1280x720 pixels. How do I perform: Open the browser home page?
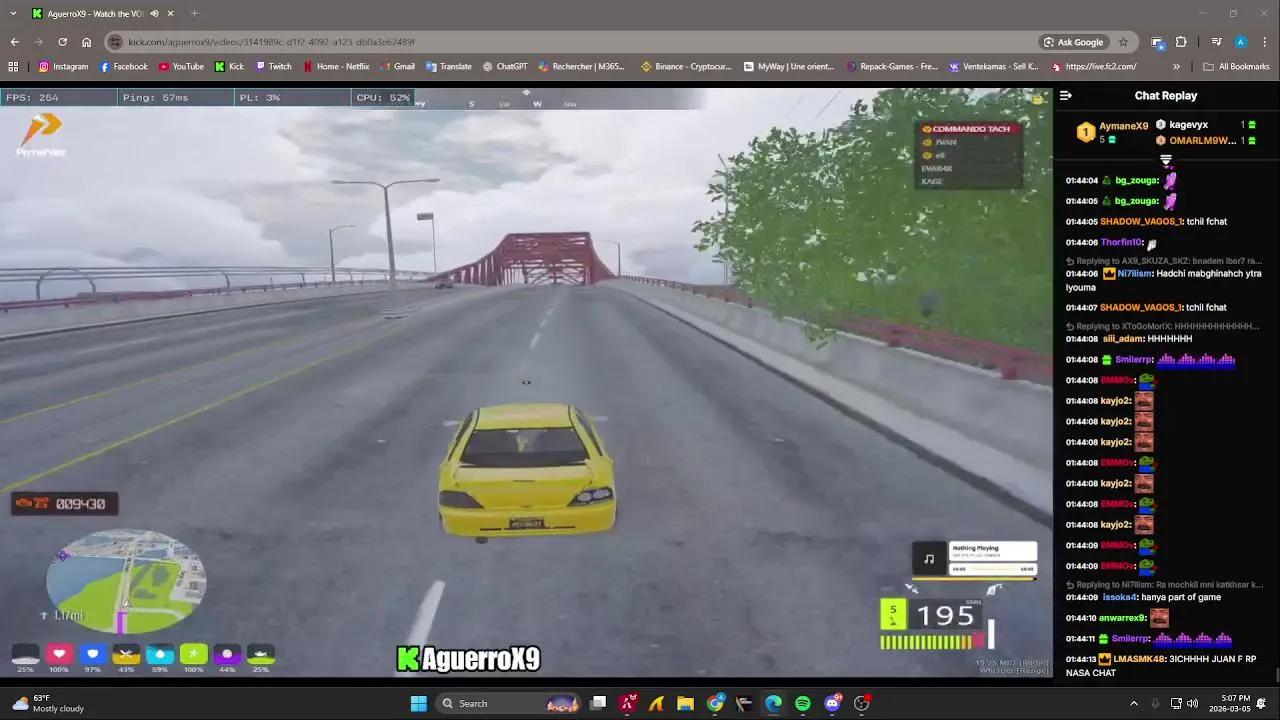pos(86,42)
